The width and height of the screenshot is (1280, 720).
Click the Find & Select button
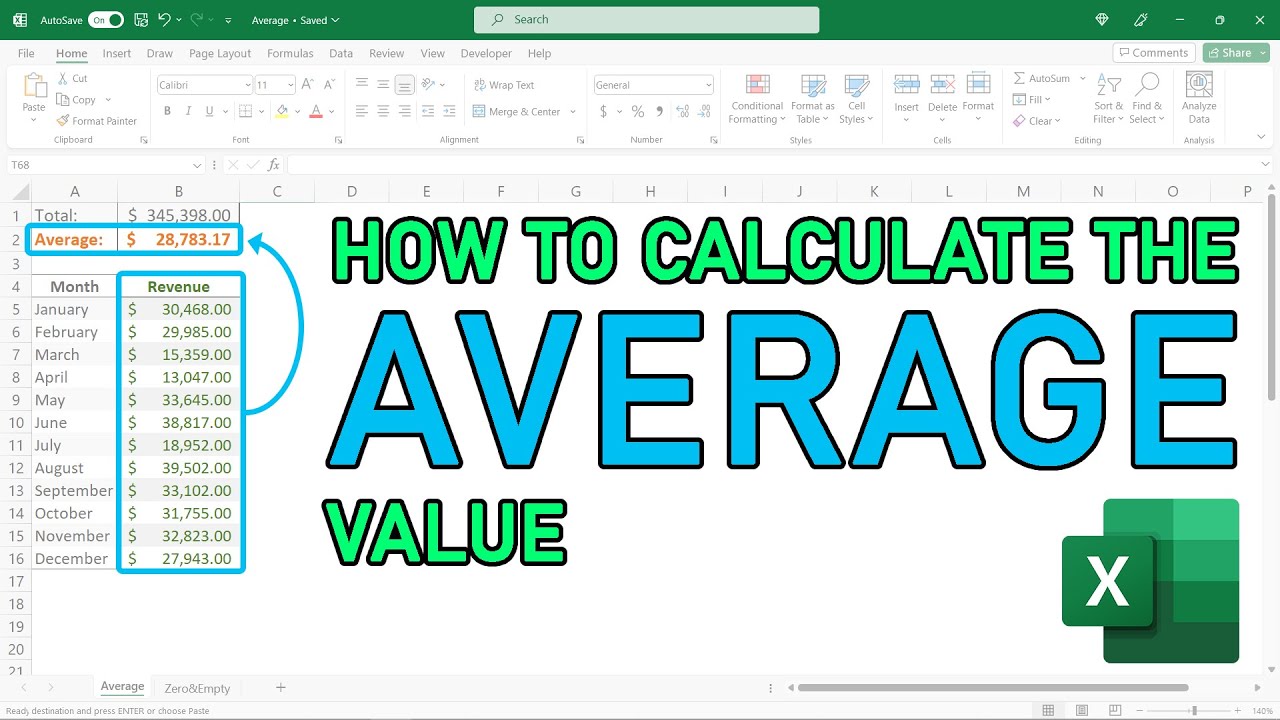tap(1148, 98)
